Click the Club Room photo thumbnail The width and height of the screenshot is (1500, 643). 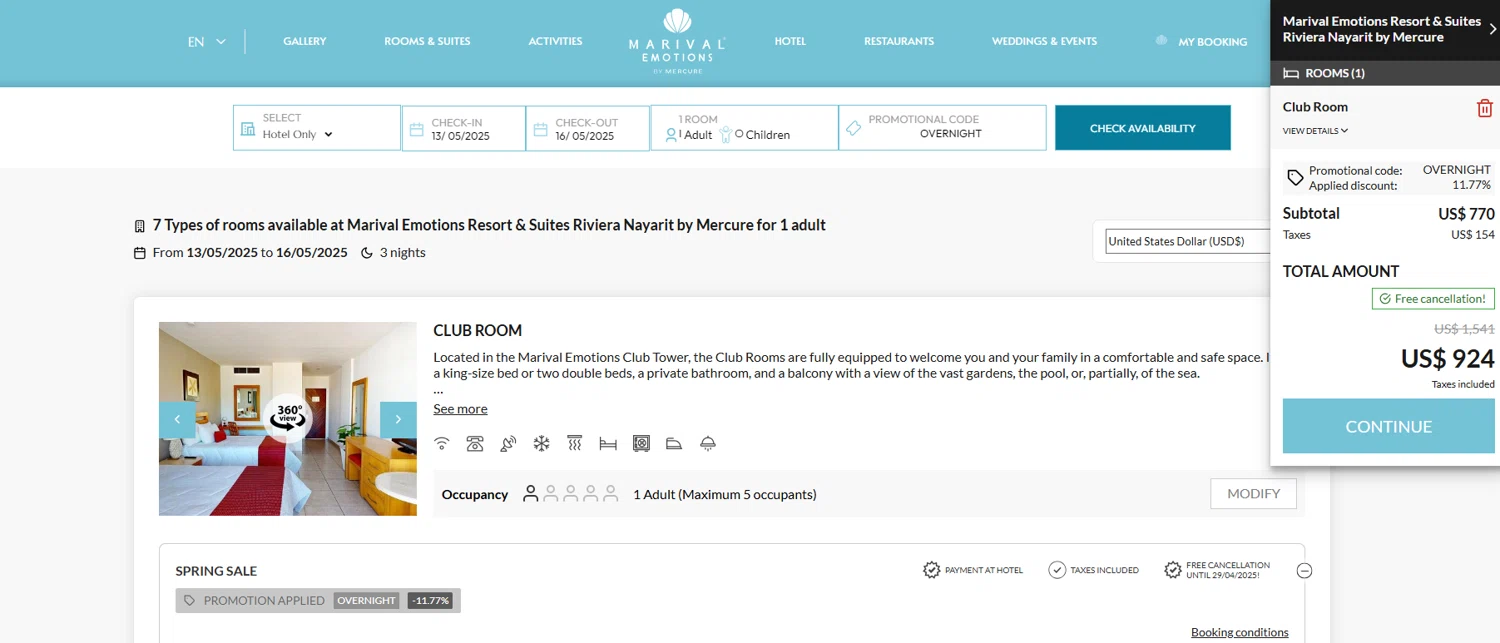(x=287, y=419)
